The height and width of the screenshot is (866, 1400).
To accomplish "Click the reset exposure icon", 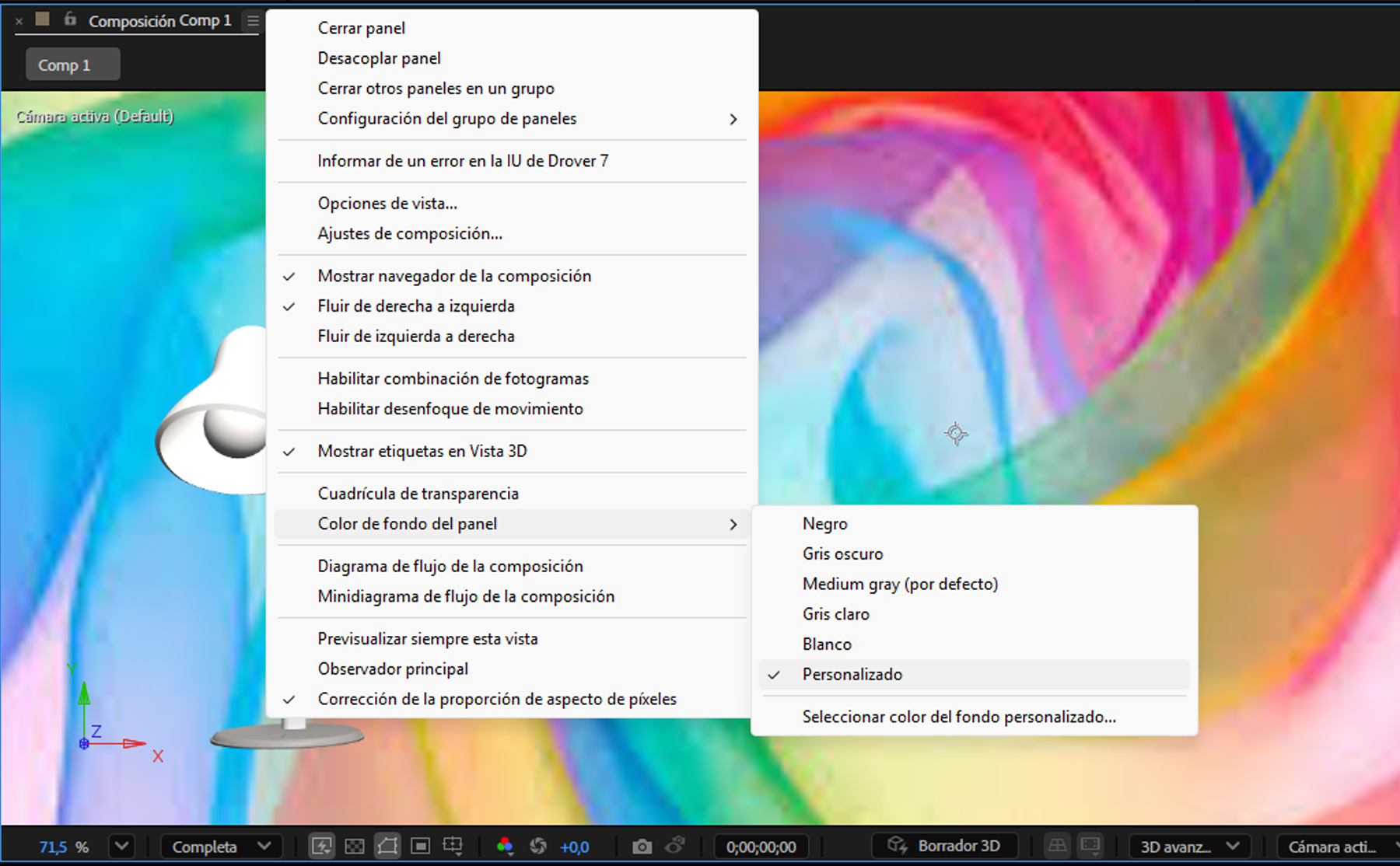I will coord(537,846).
